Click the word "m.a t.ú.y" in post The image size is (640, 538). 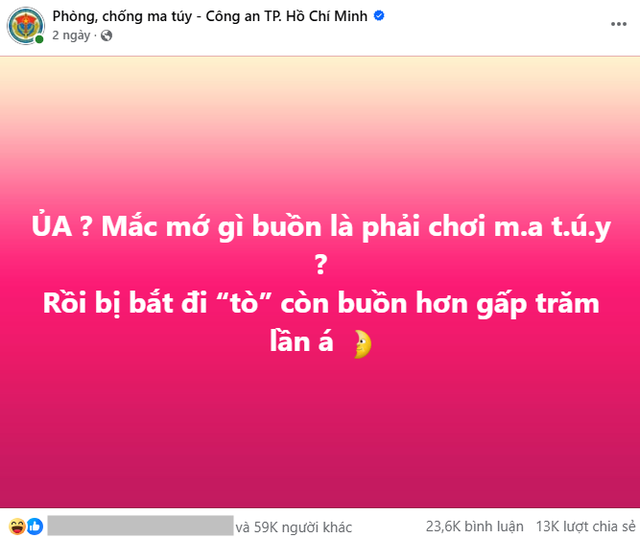552,227
